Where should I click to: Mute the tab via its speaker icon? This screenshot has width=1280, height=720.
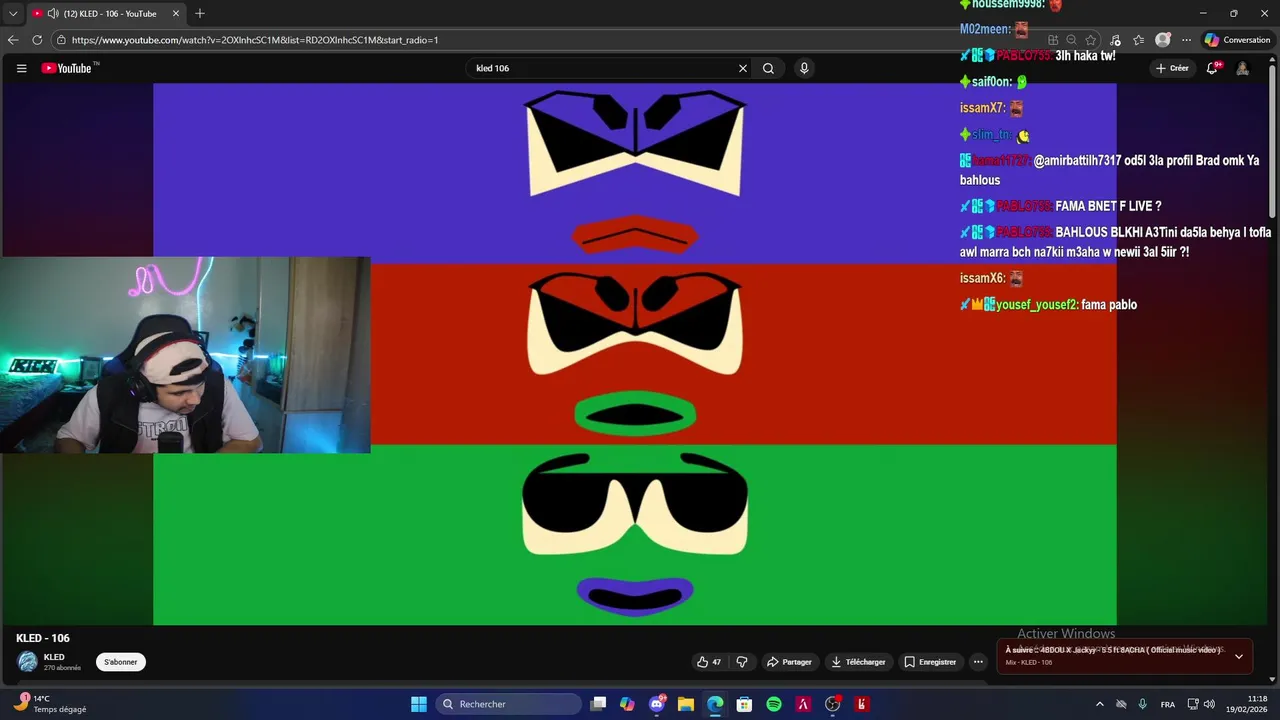tap(52, 14)
